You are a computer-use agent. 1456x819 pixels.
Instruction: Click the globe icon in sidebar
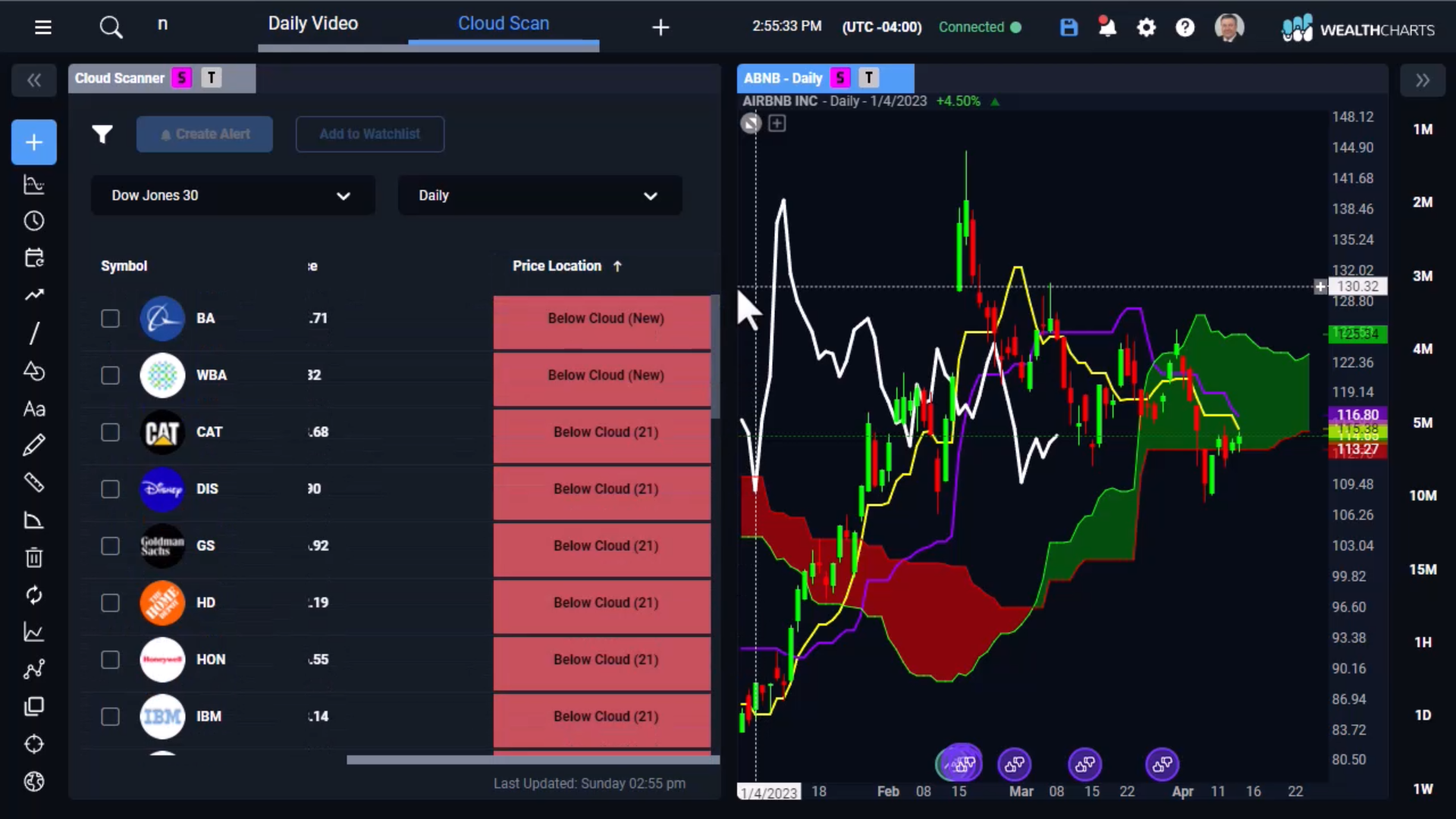[34, 781]
